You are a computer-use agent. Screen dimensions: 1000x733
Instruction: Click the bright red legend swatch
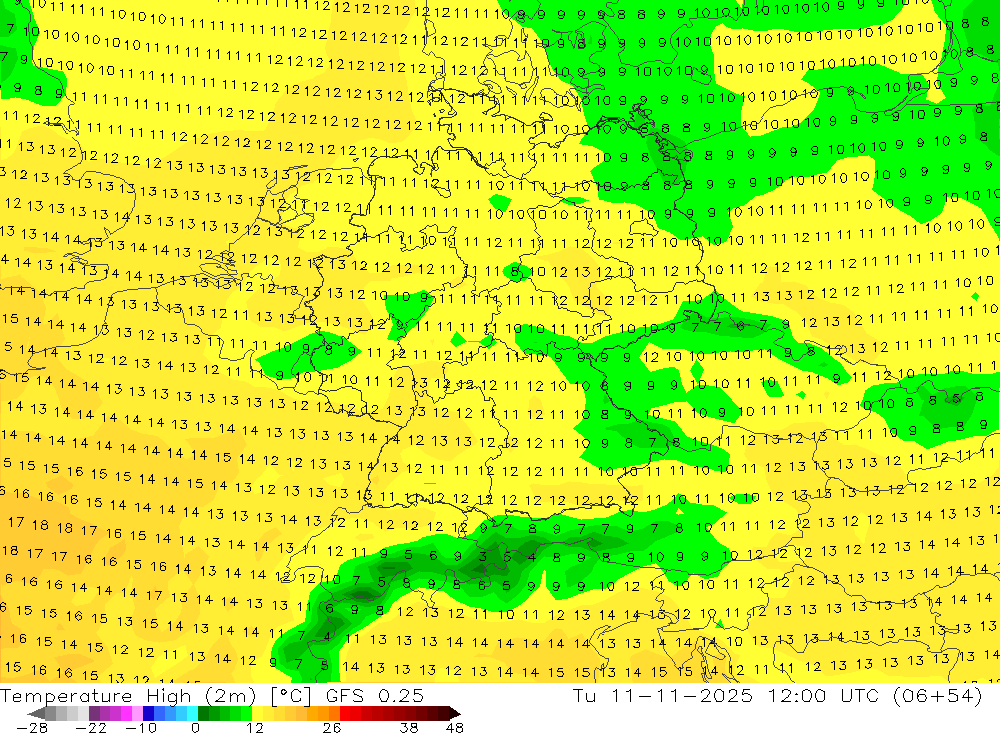(345, 713)
